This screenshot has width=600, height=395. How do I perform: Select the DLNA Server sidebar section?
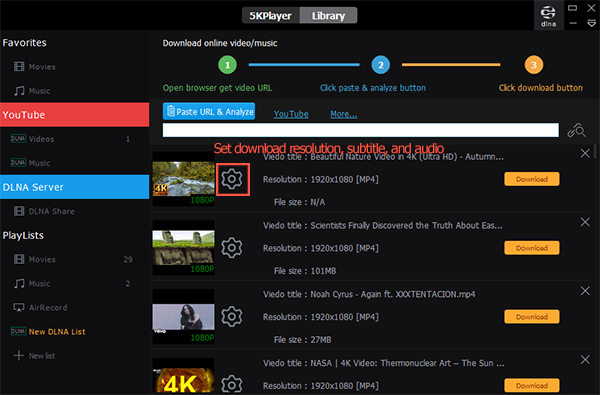tap(75, 187)
